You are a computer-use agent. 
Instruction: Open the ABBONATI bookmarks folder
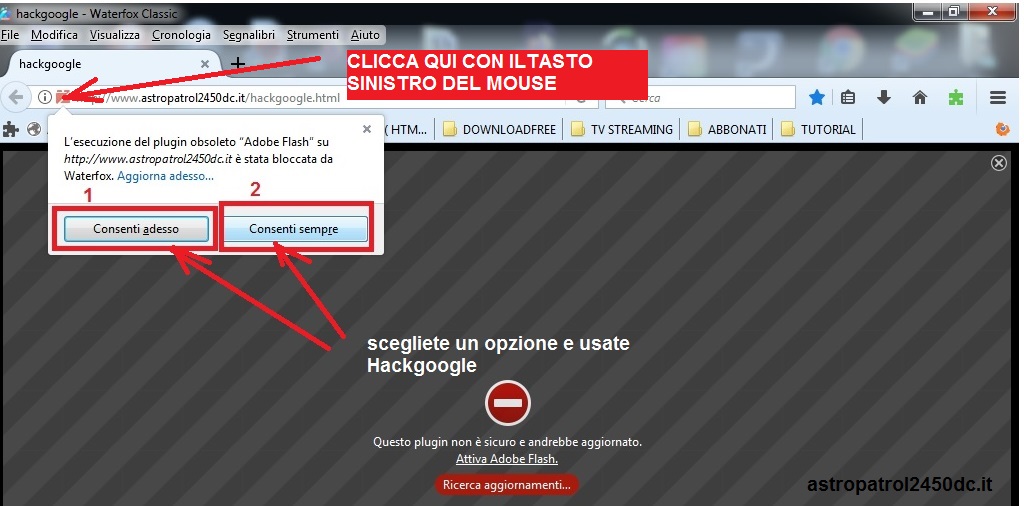coord(728,129)
